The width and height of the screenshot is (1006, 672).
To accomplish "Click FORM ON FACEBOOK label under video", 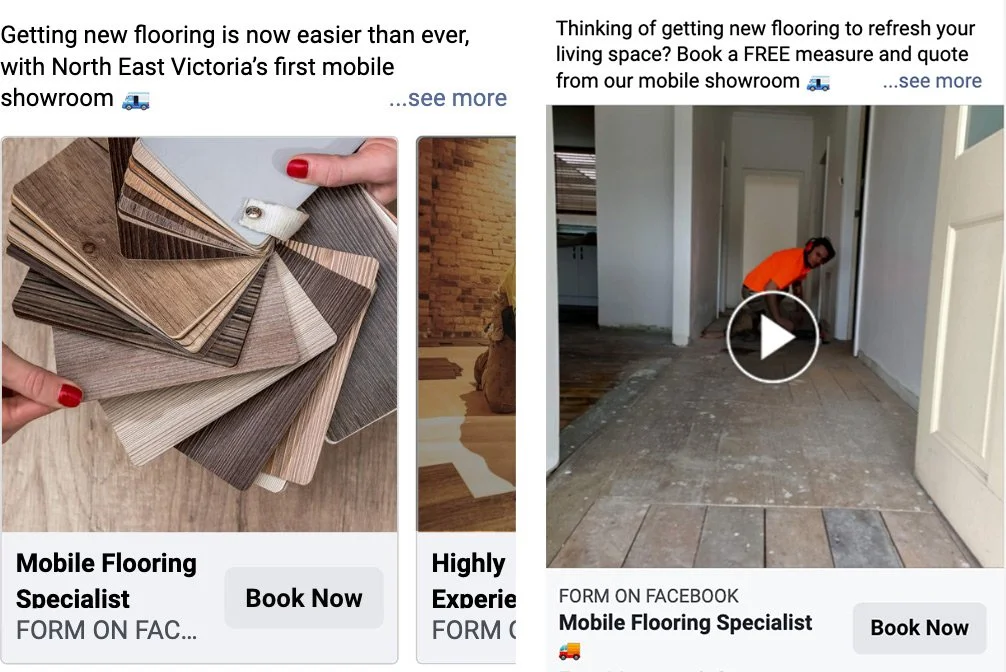I will point(649,596).
